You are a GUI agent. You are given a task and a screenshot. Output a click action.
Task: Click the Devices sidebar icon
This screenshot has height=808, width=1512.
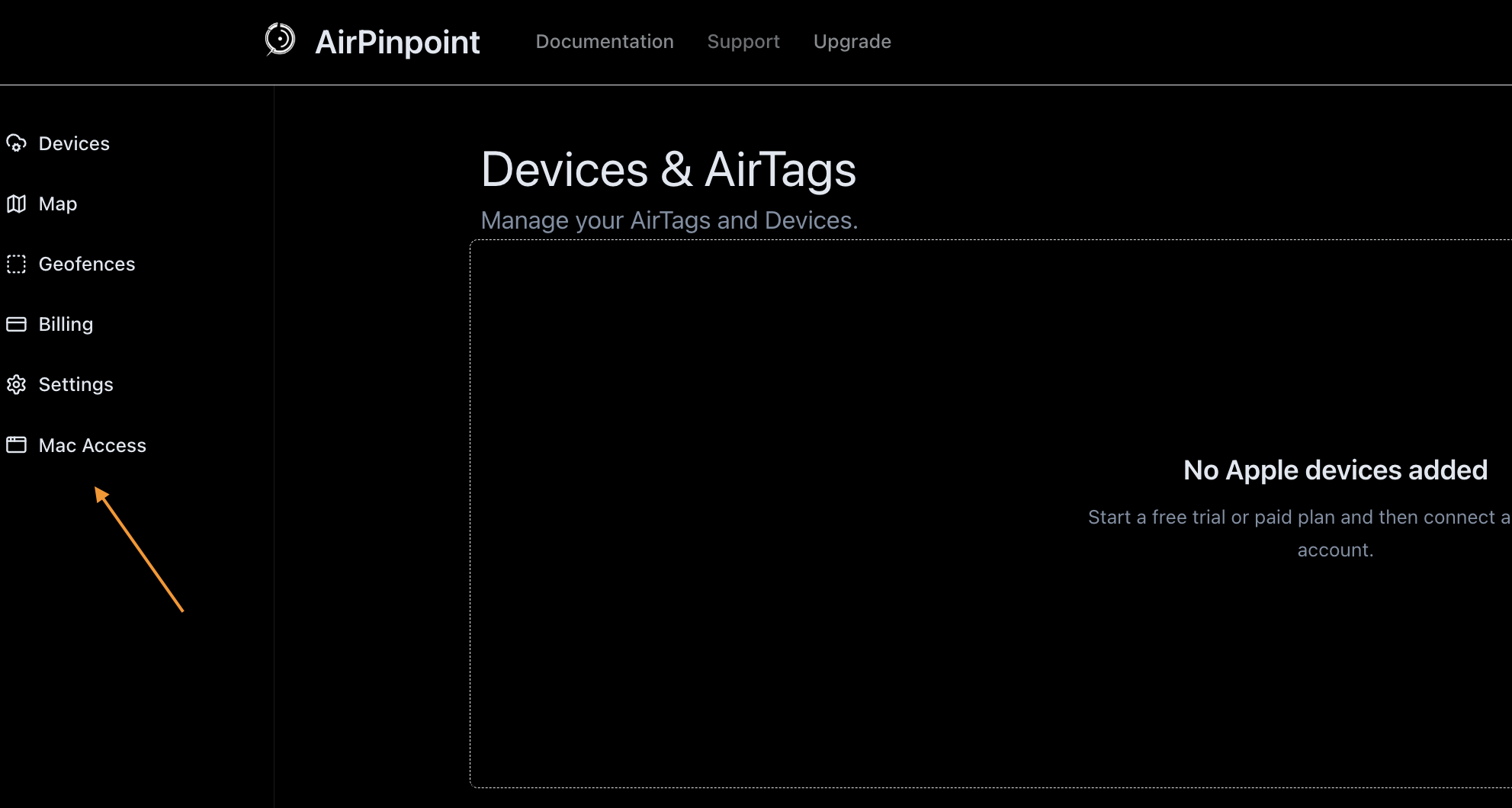(x=16, y=143)
